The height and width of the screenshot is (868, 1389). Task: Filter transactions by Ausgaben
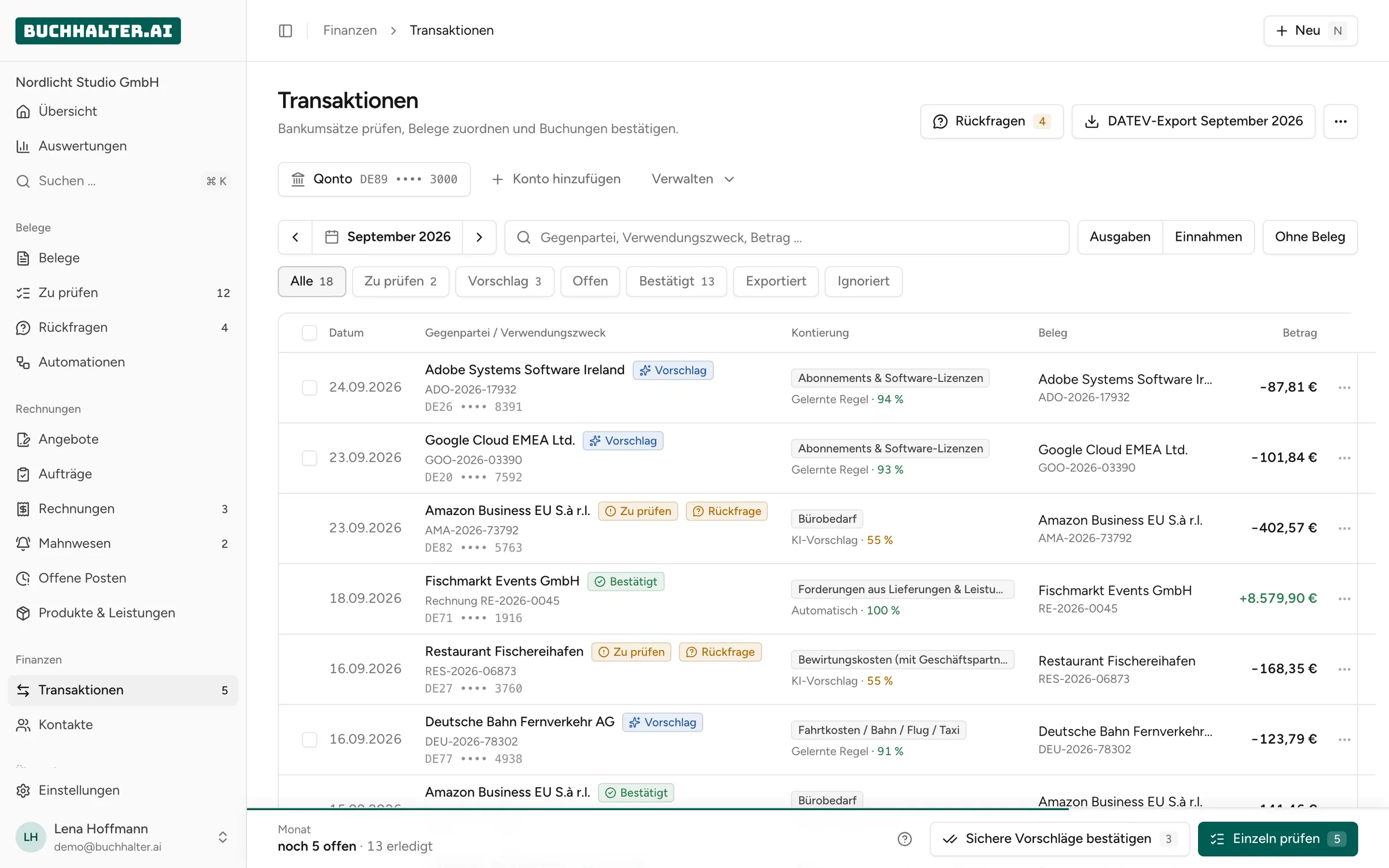click(x=1120, y=237)
